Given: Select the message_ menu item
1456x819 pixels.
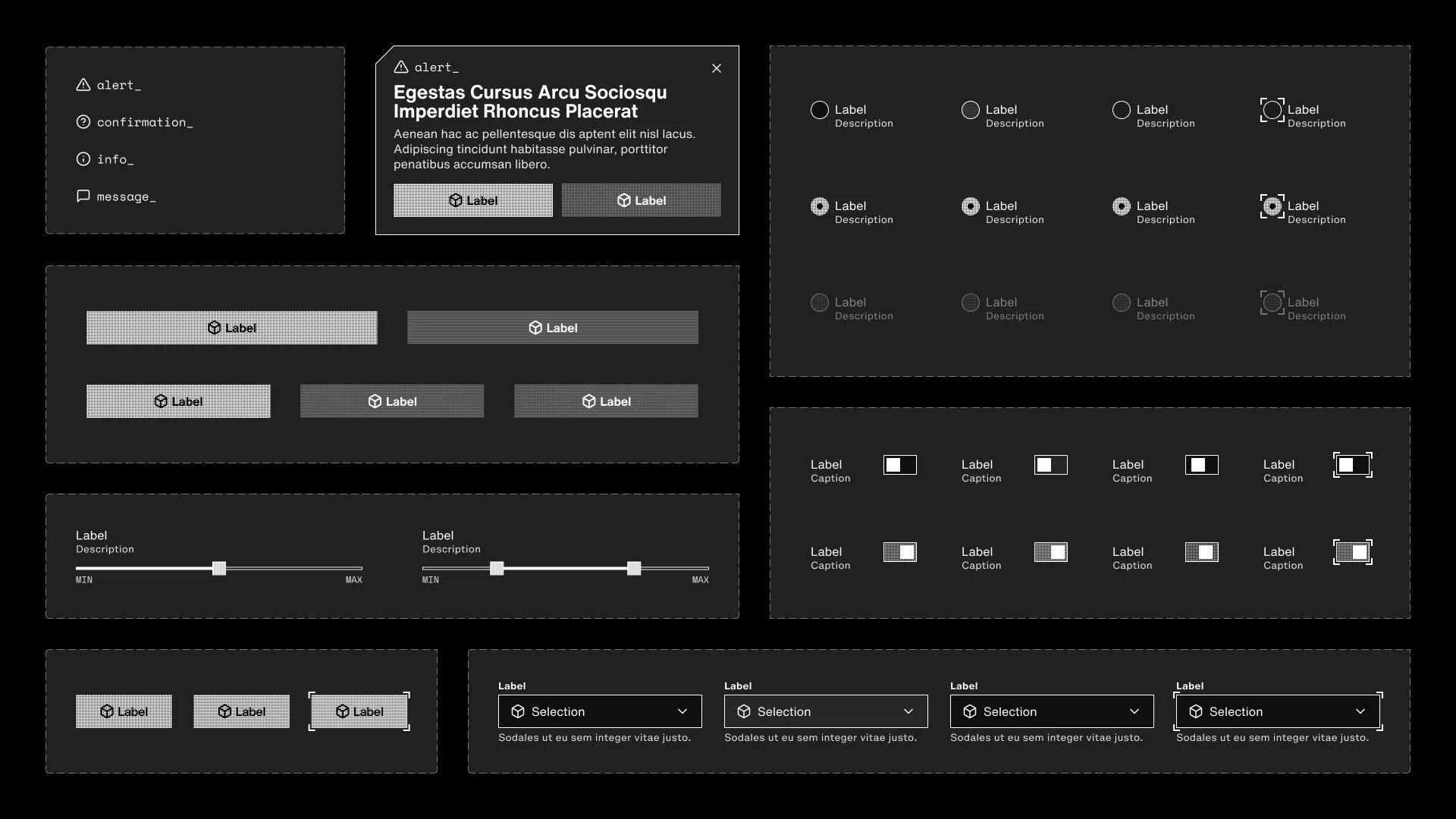Looking at the screenshot, I should tap(126, 196).
